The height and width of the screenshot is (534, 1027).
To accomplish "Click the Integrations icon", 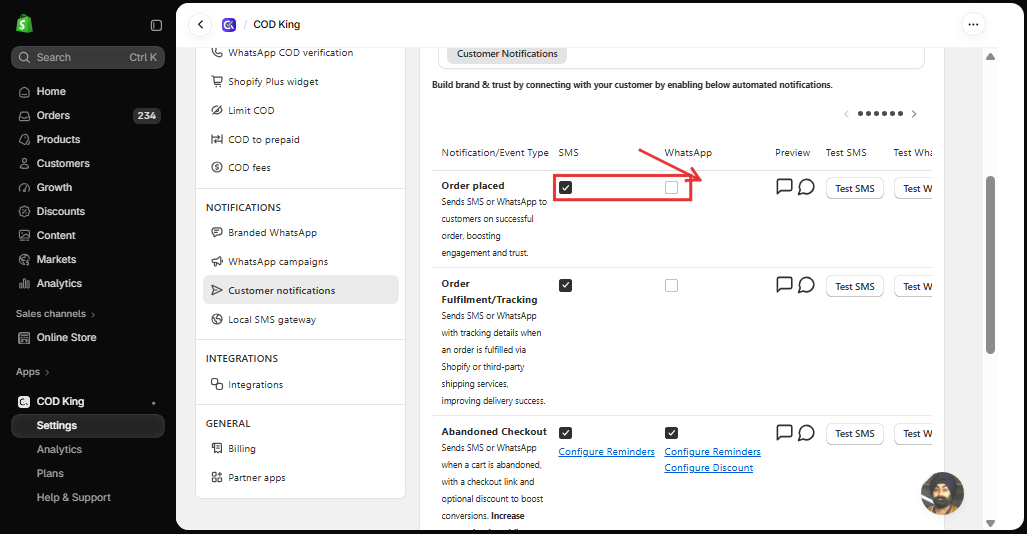I will 217,384.
